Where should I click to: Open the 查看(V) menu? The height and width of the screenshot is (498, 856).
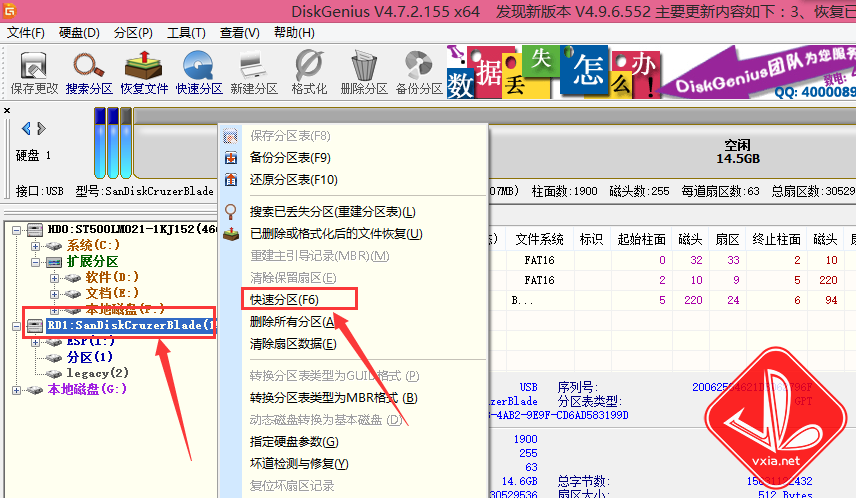(240, 33)
